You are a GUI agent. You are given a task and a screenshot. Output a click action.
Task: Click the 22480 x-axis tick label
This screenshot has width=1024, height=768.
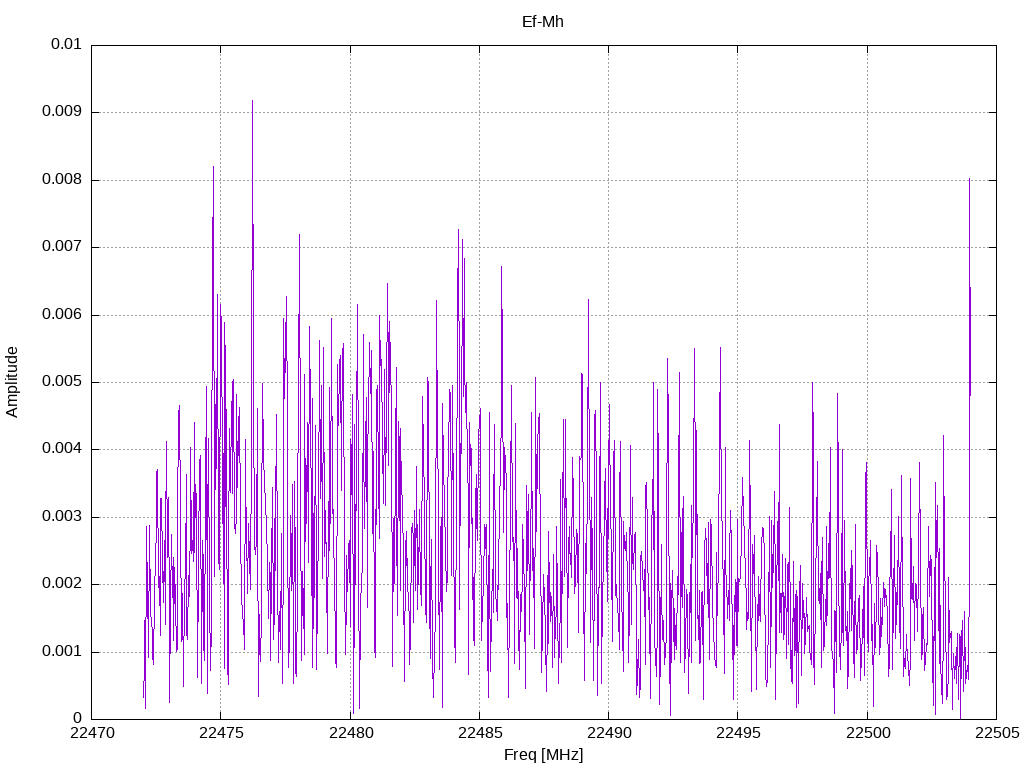pyautogui.click(x=351, y=733)
